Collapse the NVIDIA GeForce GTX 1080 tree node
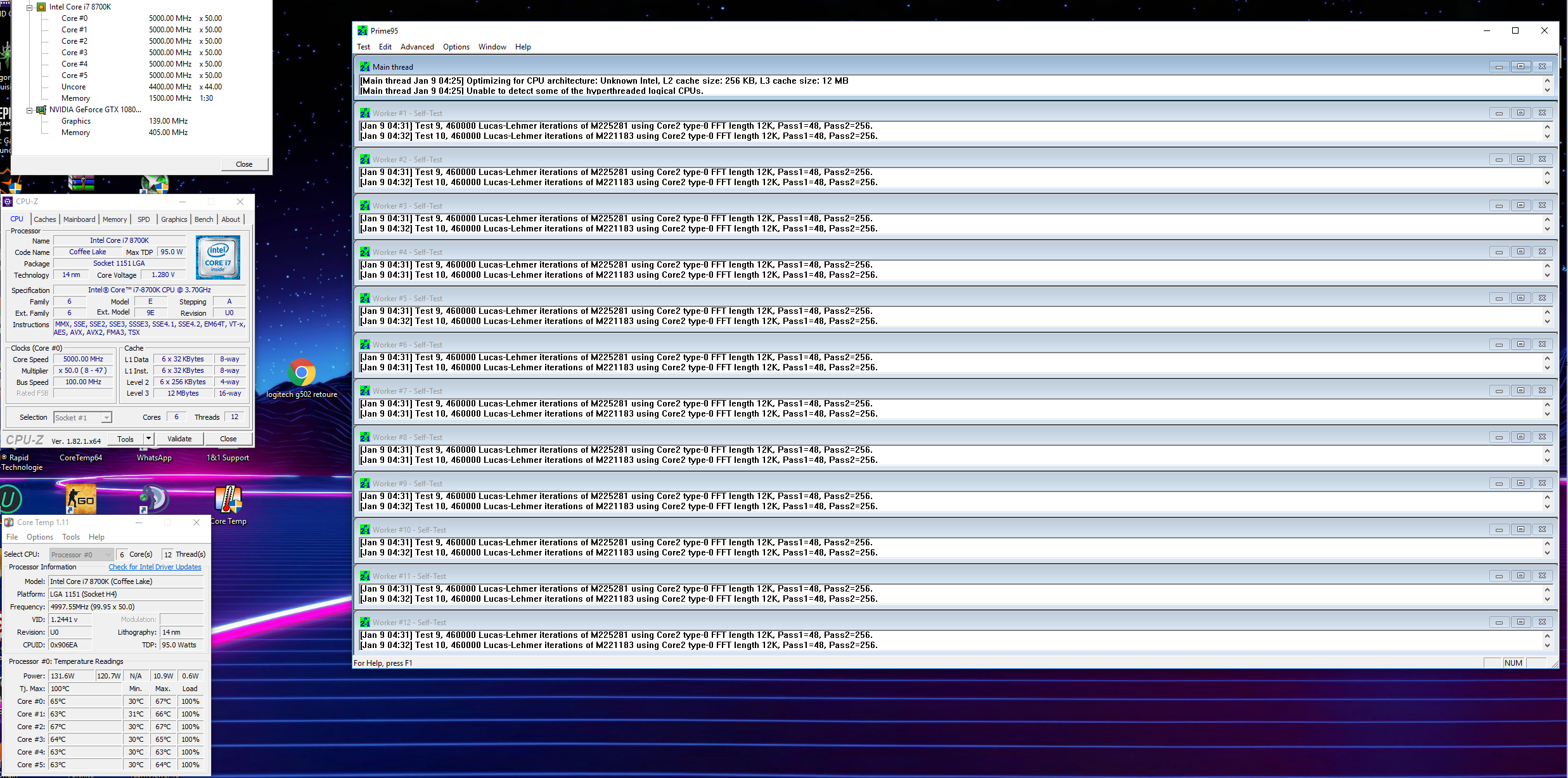1568x778 pixels. [29, 110]
